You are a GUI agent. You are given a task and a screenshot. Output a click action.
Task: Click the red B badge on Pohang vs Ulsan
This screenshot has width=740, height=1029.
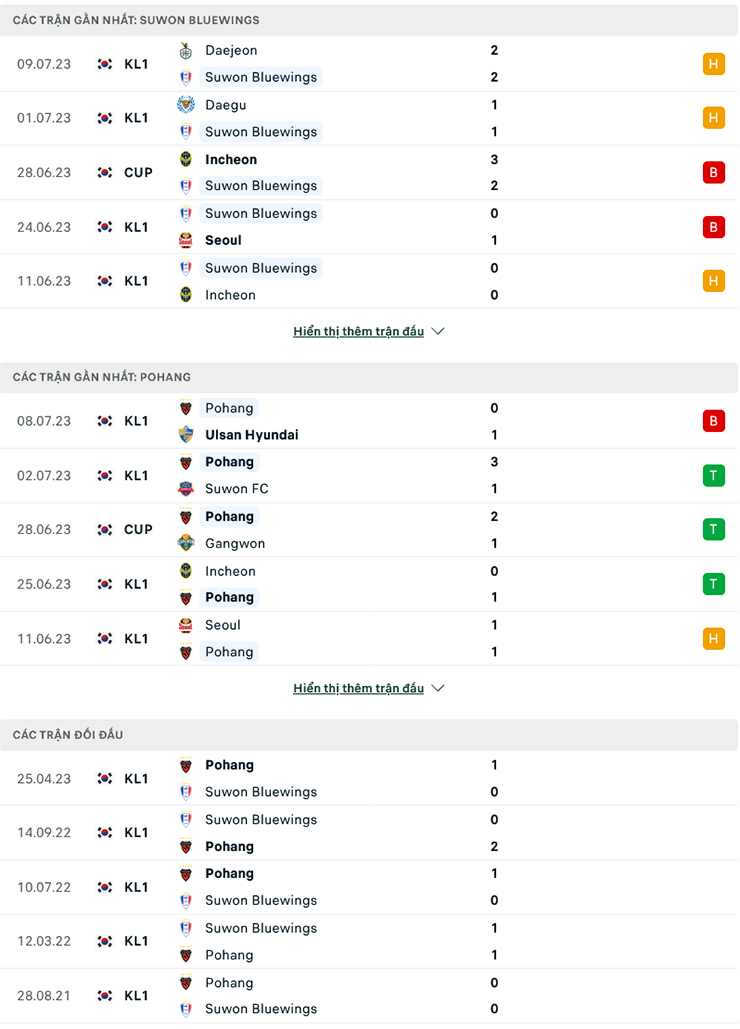tap(714, 420)
